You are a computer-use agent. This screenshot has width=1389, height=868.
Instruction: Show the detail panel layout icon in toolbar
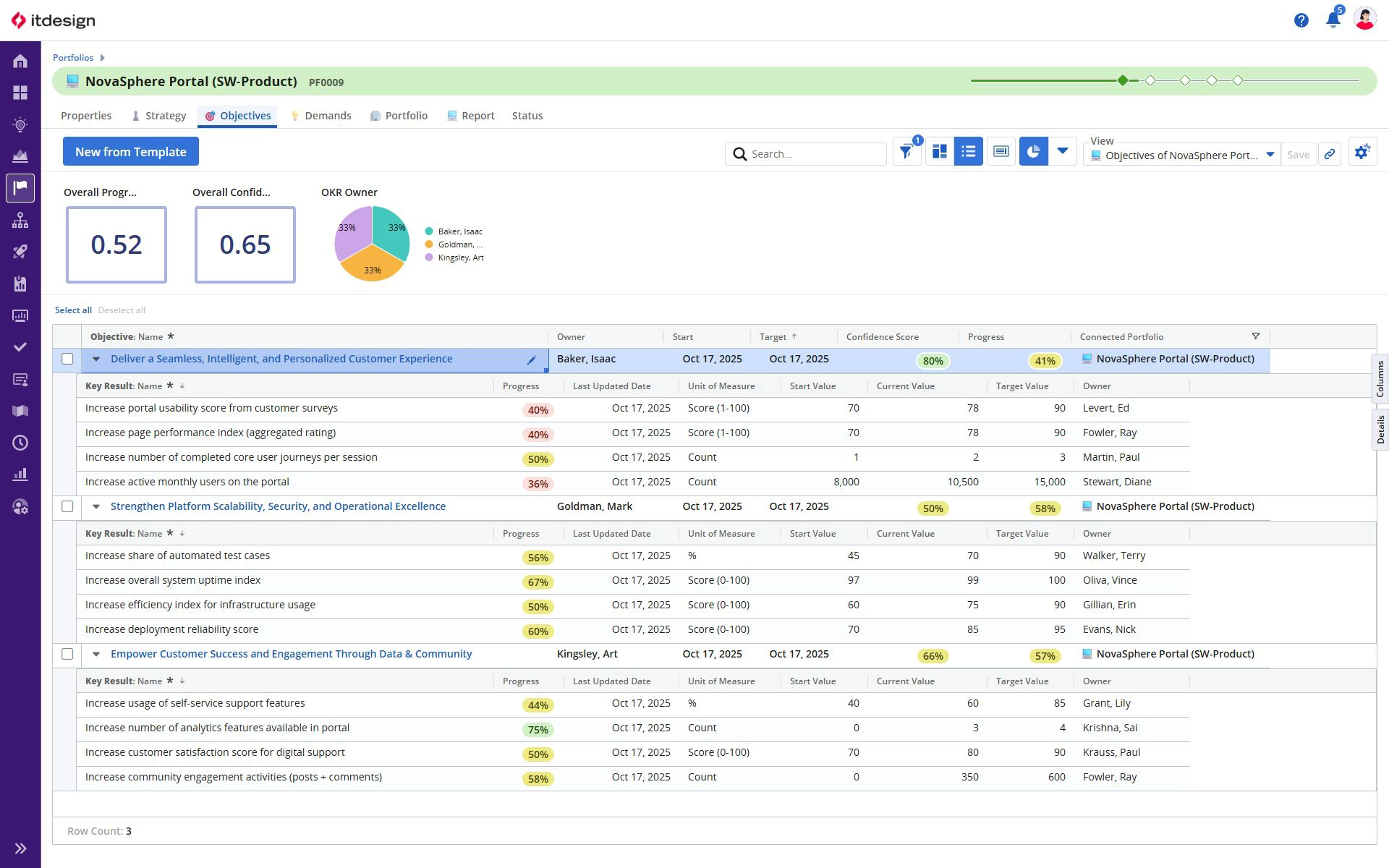(x=1001, y=152)
